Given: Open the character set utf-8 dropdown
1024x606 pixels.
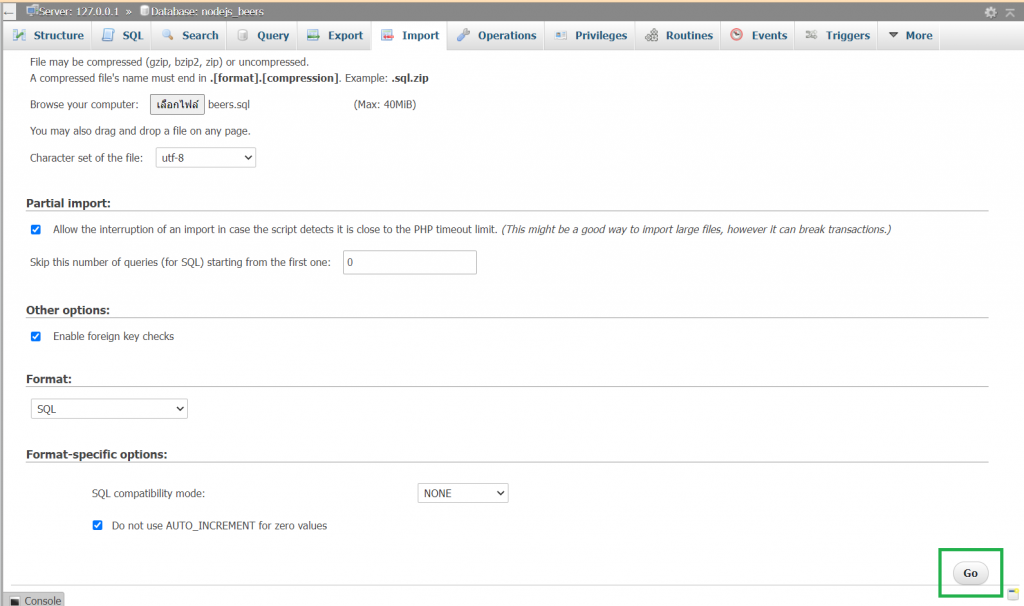Looking at the screenshot, I should [x=206, y=157].
